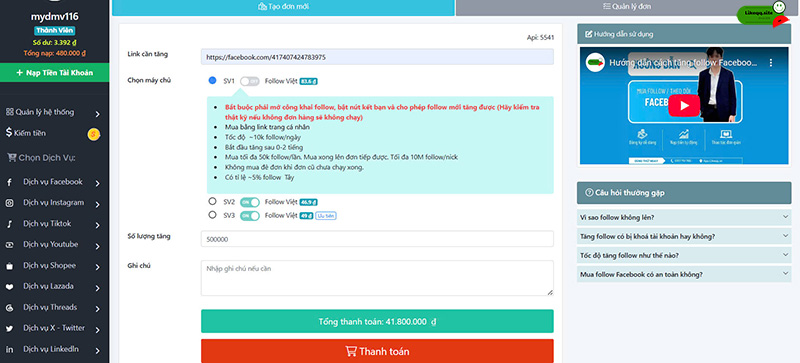This screenshot has width=800, height=363.
Task: Expand Dịch vụ Instagram chevron
Action: tap(97, 204)
